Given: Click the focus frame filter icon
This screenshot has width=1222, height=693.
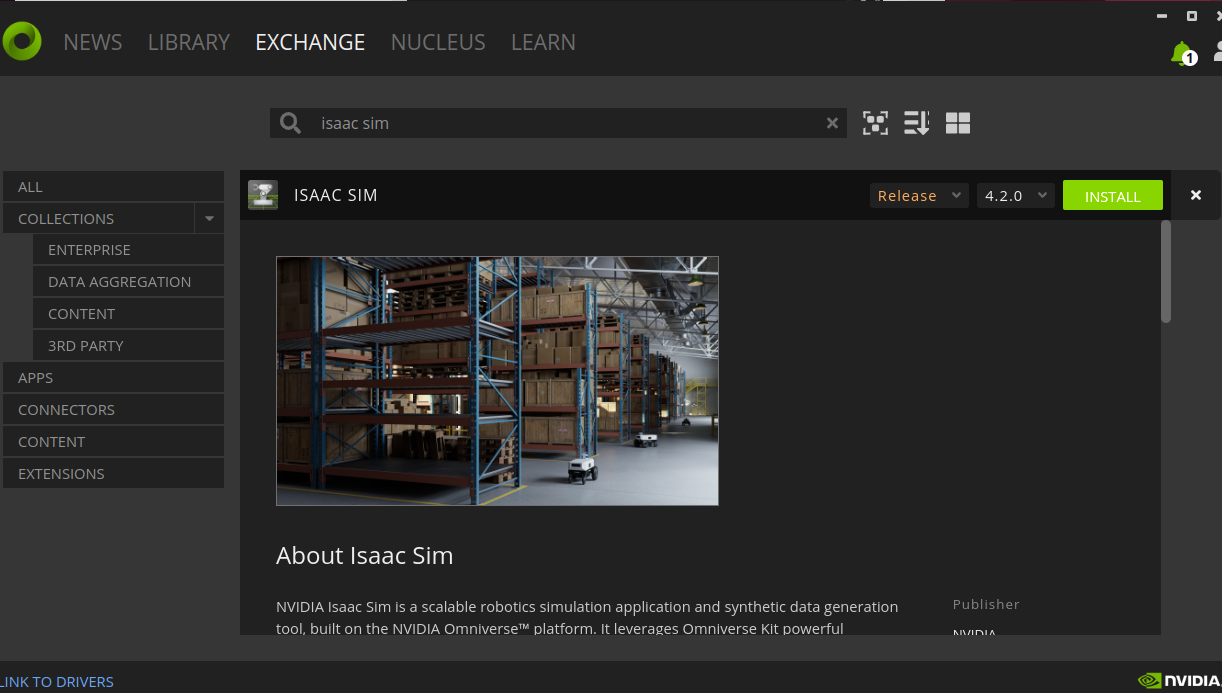Looking at the screenshot, I should (x=875, y=123).
